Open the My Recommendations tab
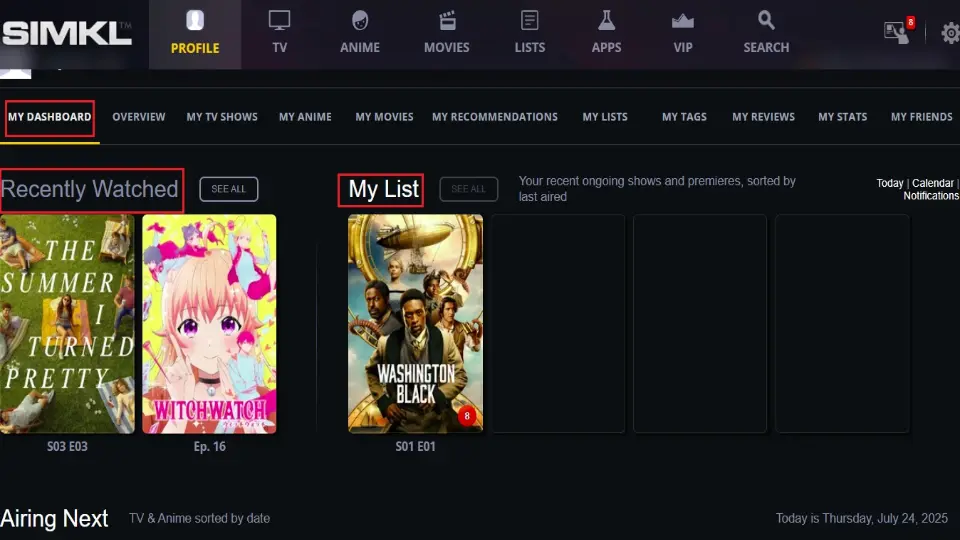The image size is (960, 540). point(495,117)
